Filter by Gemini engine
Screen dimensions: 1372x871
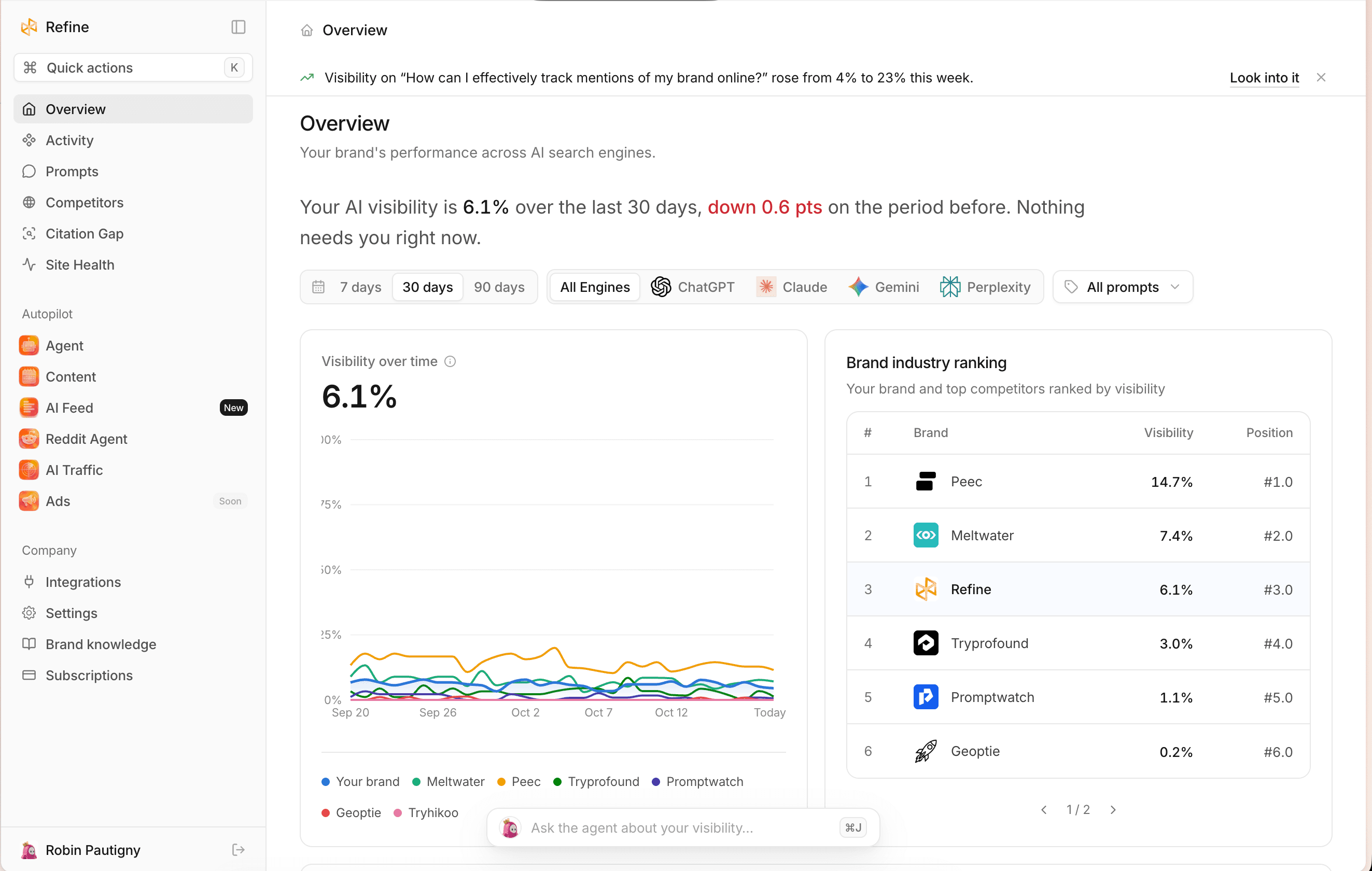[x=884, y=287]
